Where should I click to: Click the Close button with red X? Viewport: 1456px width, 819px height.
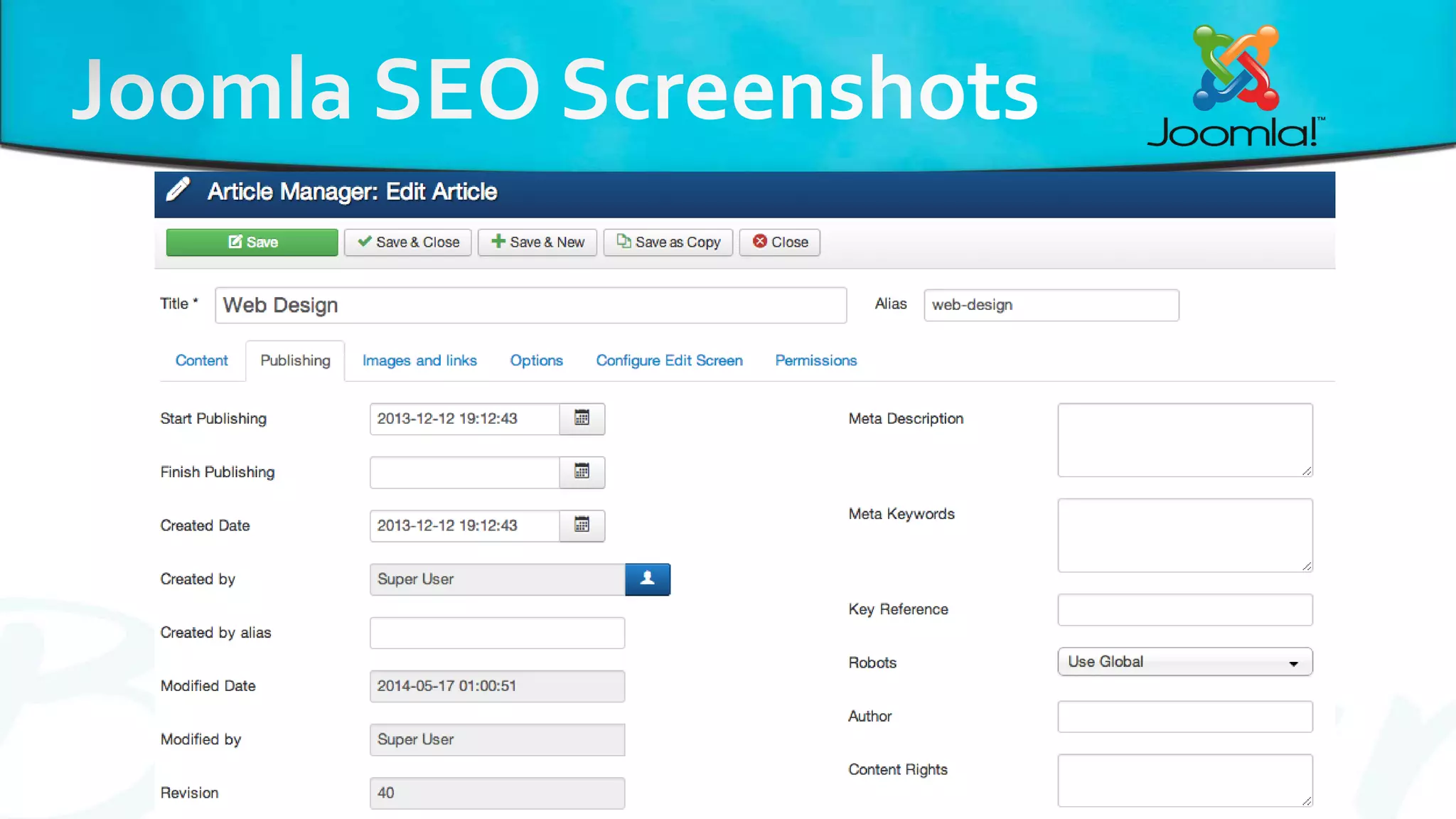pyautogui.click(x=780, y=242)
